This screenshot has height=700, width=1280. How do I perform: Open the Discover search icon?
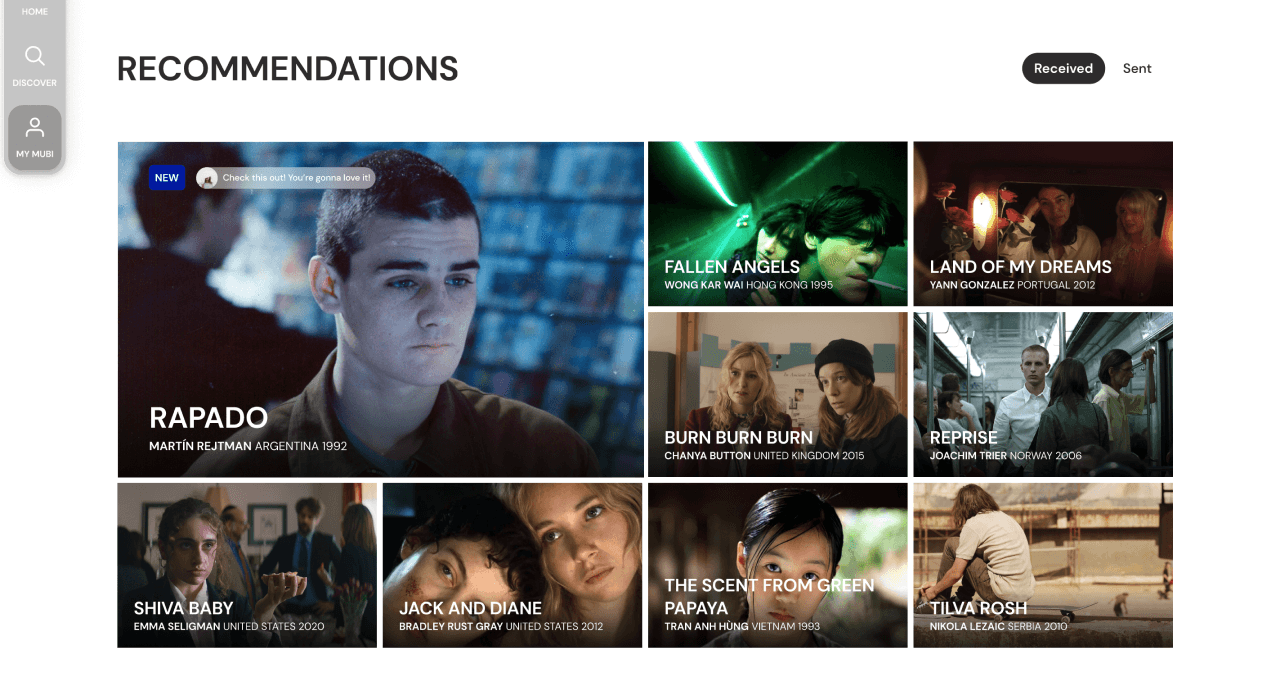35,56
